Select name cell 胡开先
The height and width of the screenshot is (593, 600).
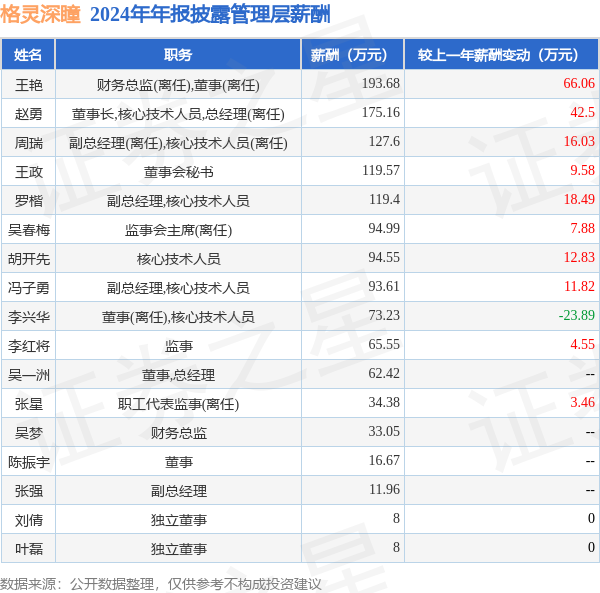point(29,259)
